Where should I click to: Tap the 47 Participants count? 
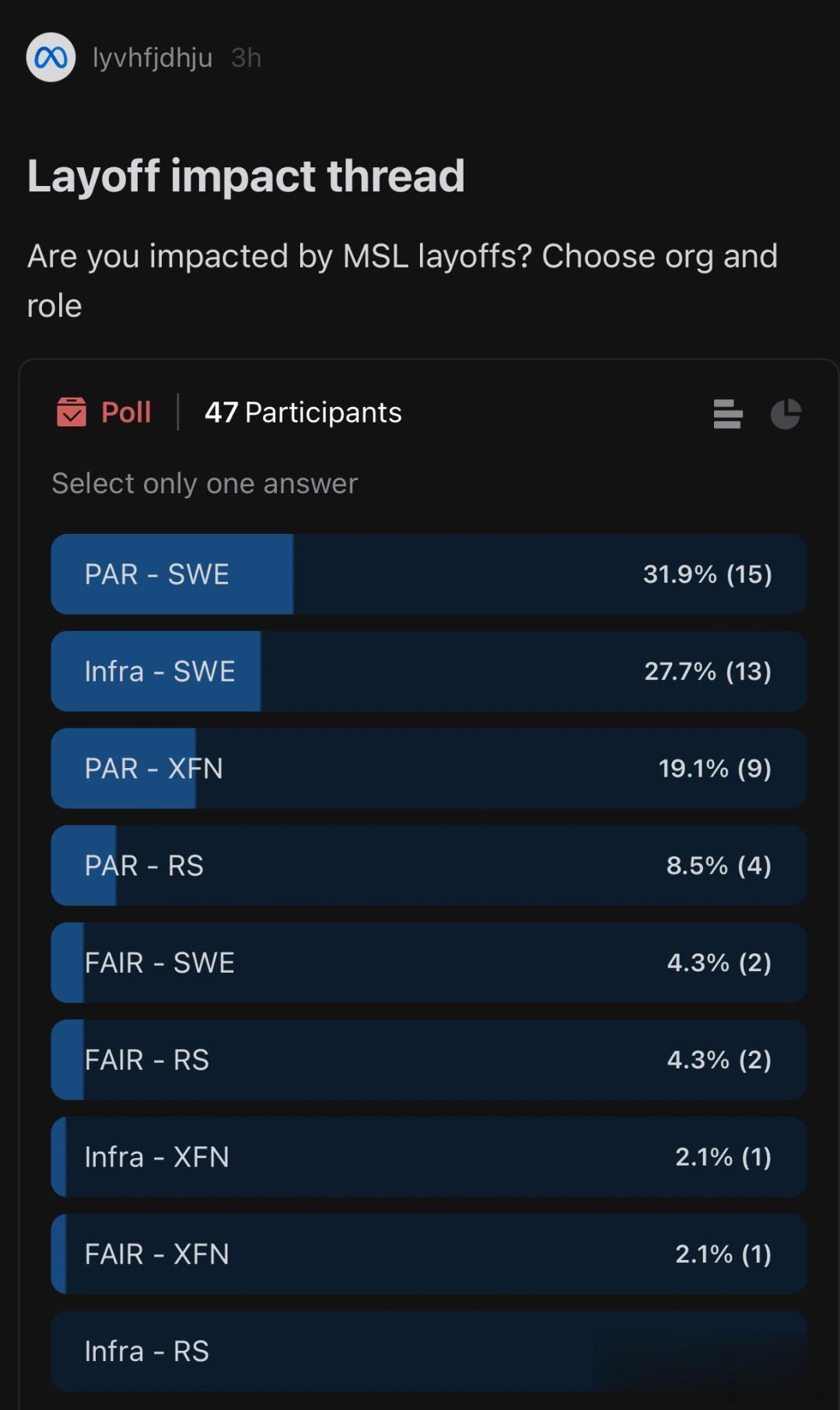(x=303, y=412)
